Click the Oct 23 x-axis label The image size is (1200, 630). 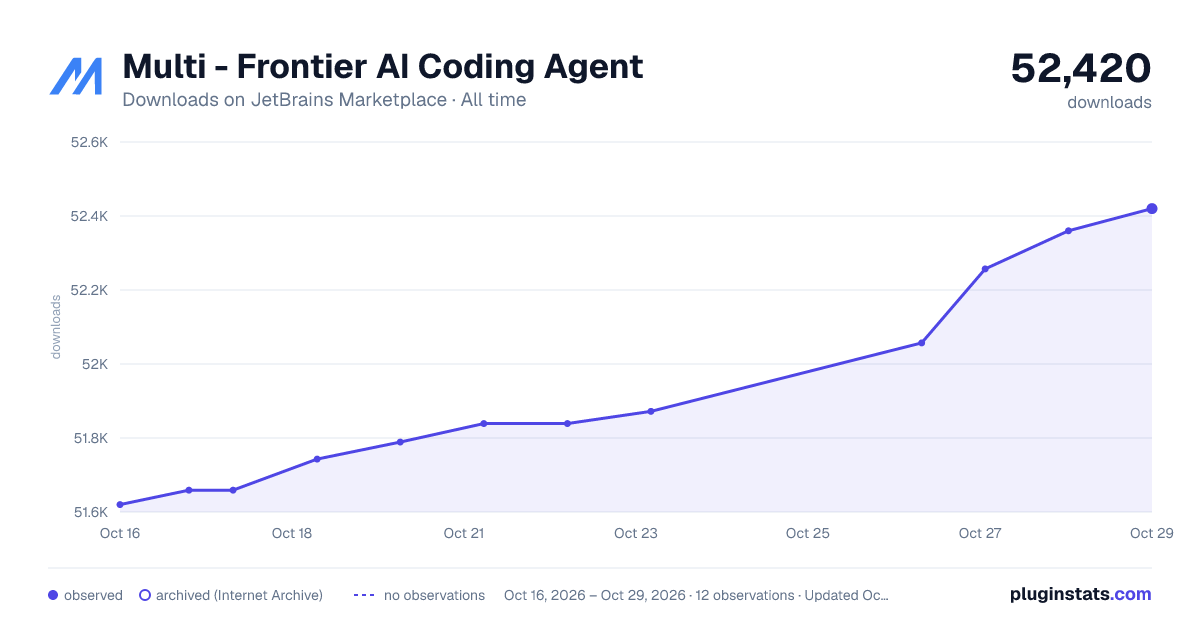pos(636,533)
